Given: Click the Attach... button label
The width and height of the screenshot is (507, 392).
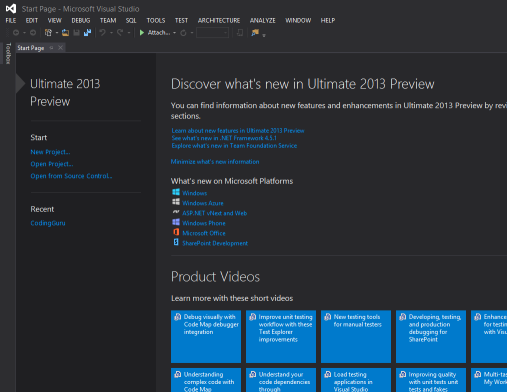Looking at the screenshot, I should click(159, 33).
